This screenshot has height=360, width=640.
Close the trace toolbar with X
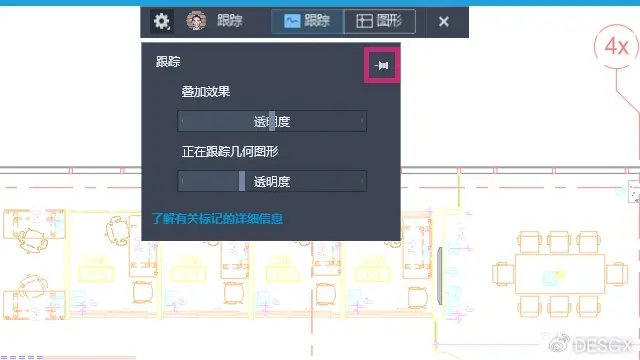pyautogui.click(x=444, y=21)
